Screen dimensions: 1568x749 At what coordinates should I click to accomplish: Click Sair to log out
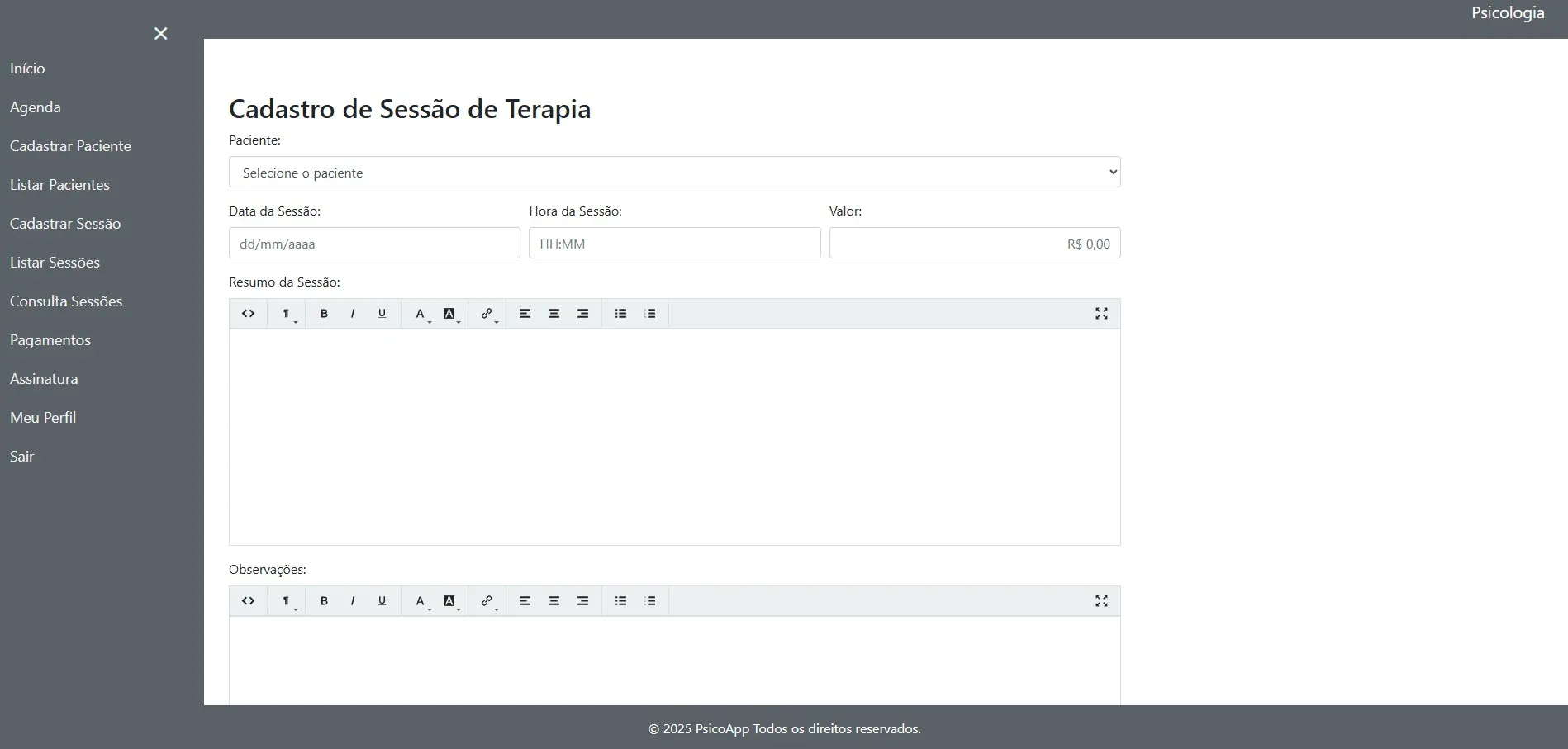[x=21, y=456]
